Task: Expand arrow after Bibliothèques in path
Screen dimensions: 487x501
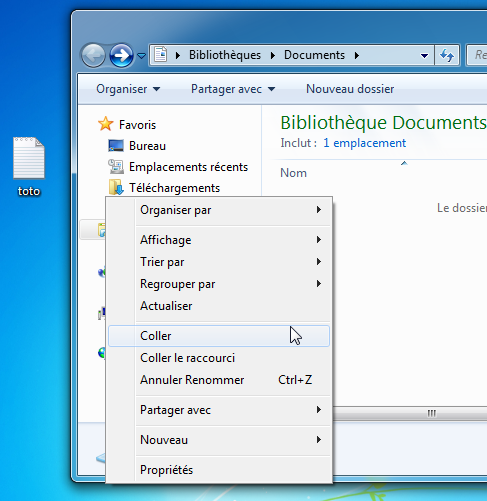Action: point(273,55)
